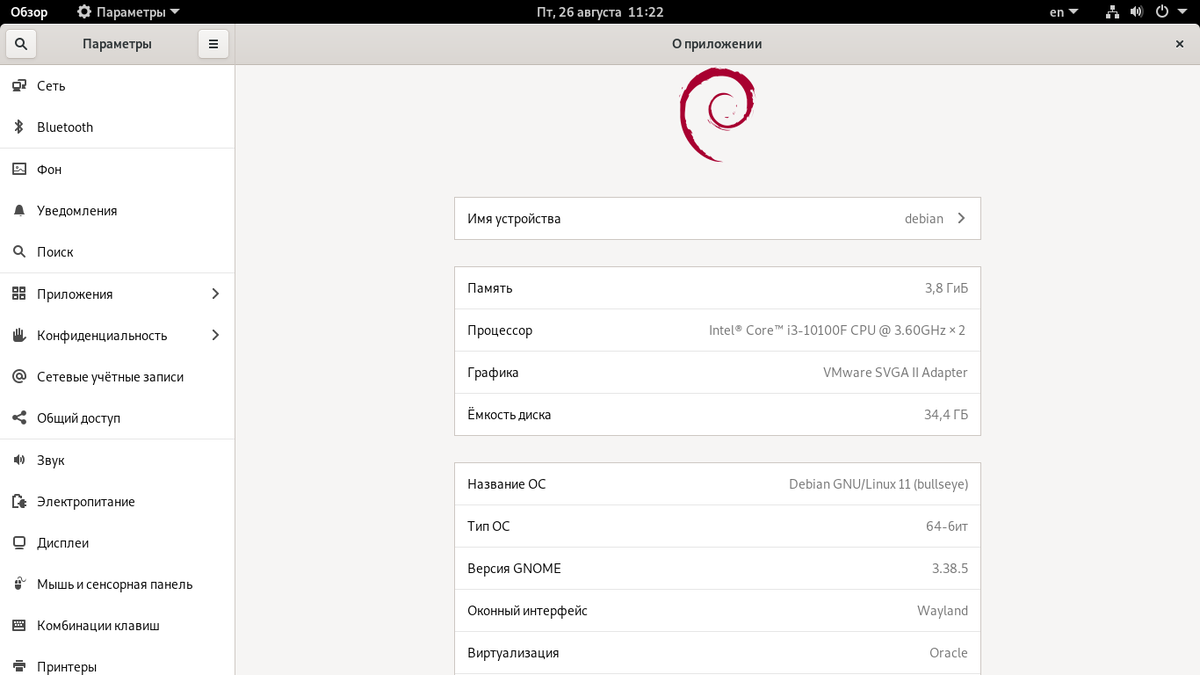This screenshot has width=1200, height=675.
Task: Open the device name chevron next to debian
Action: tap(961, 218)
